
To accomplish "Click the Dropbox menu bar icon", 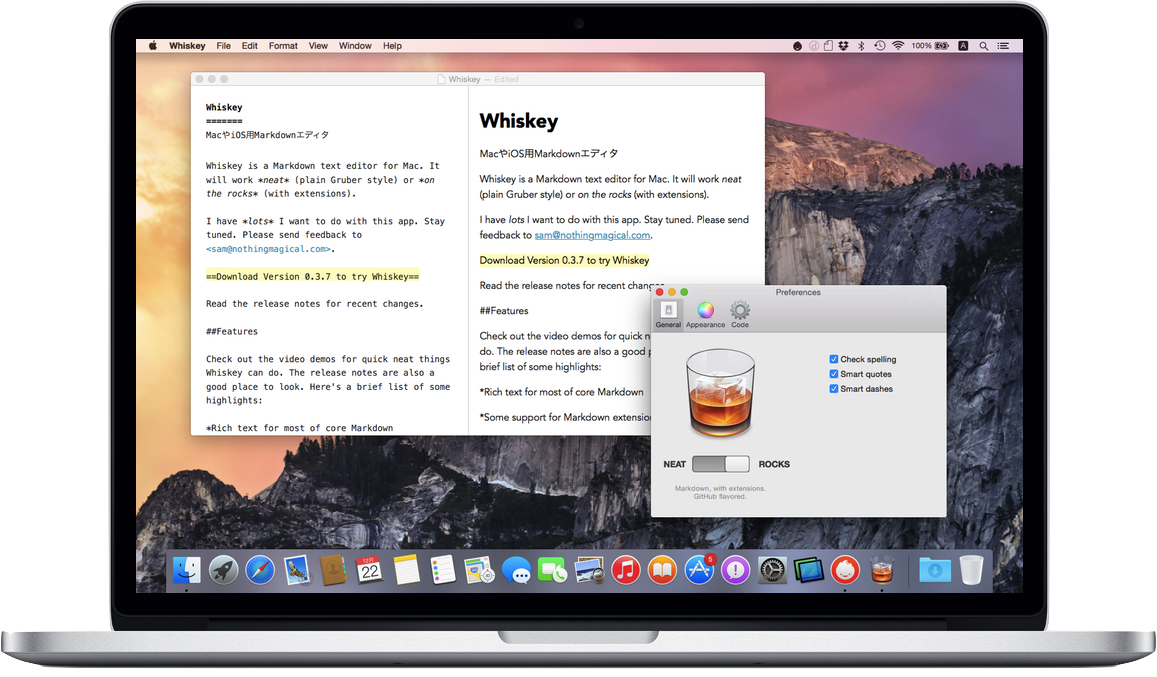I will pos(843,46).
